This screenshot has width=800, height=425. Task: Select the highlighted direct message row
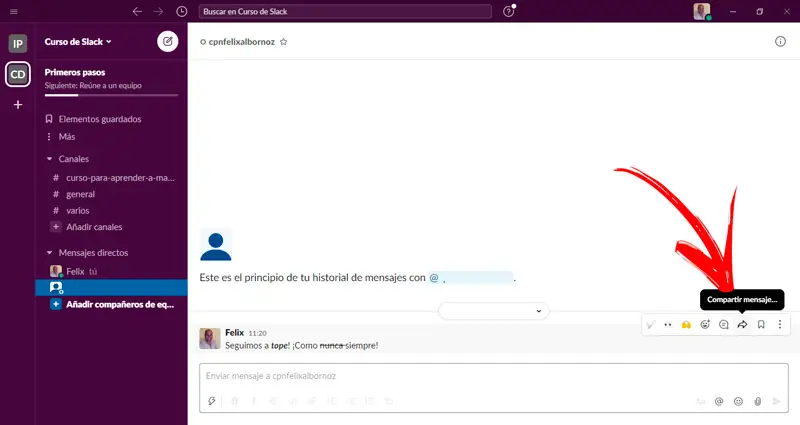[x=111, y=288]
